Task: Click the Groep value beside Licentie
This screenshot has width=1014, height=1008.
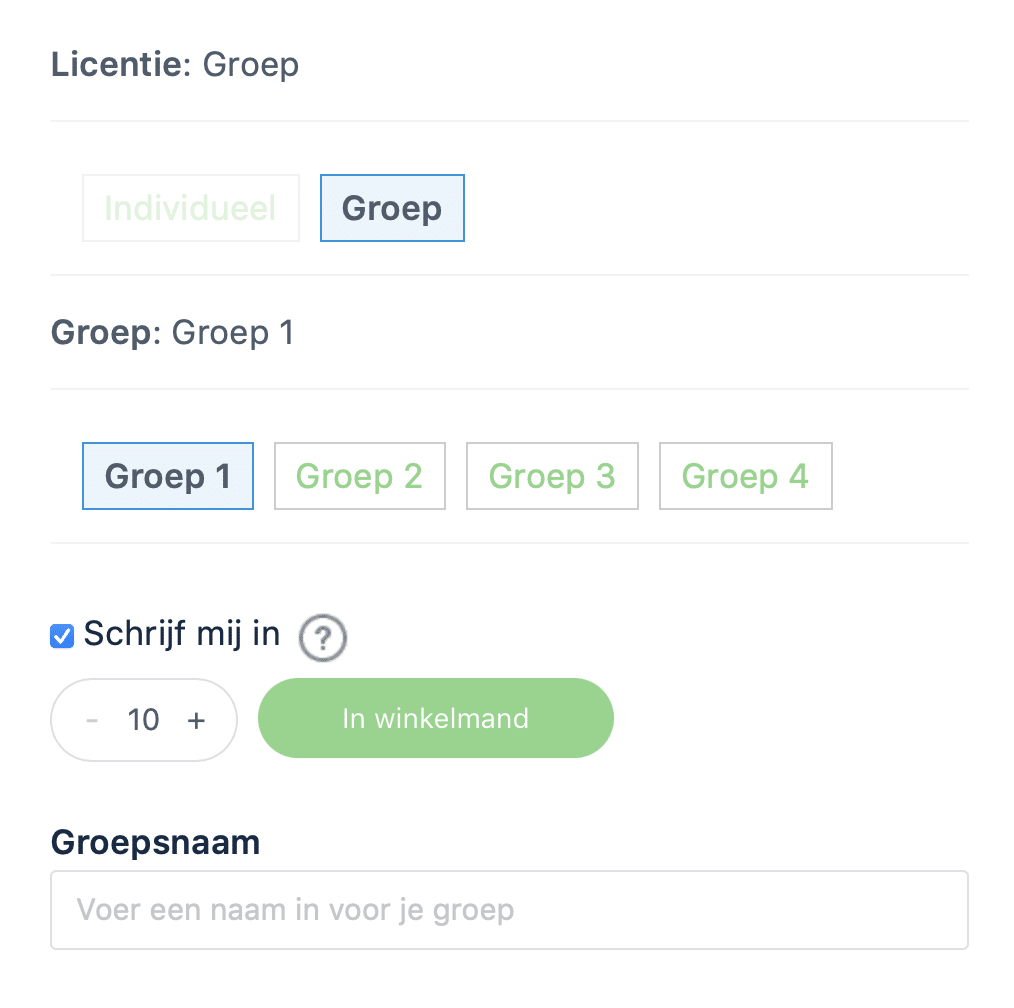Action: point(250,65)
